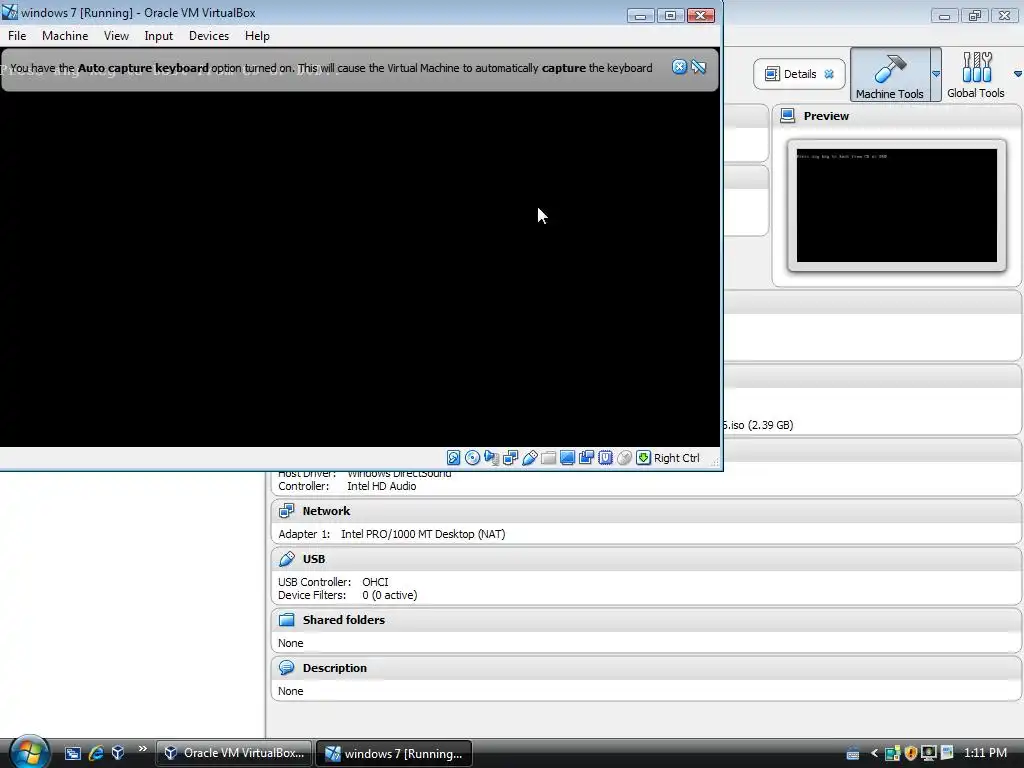Launch Internet Explorer from quick launch
The width and height of the screenshot is (1024, 768).
pyautogui.click(x=95, y=753)
